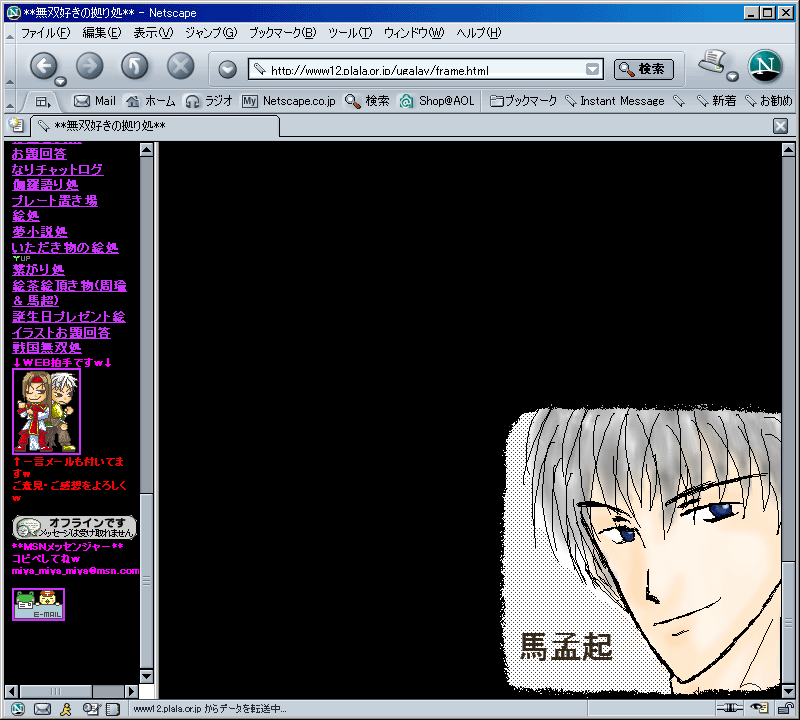The width and height of the screenshot is (800, 720).
Task: Click the ホーム home toolbar button
Action: 151,101
